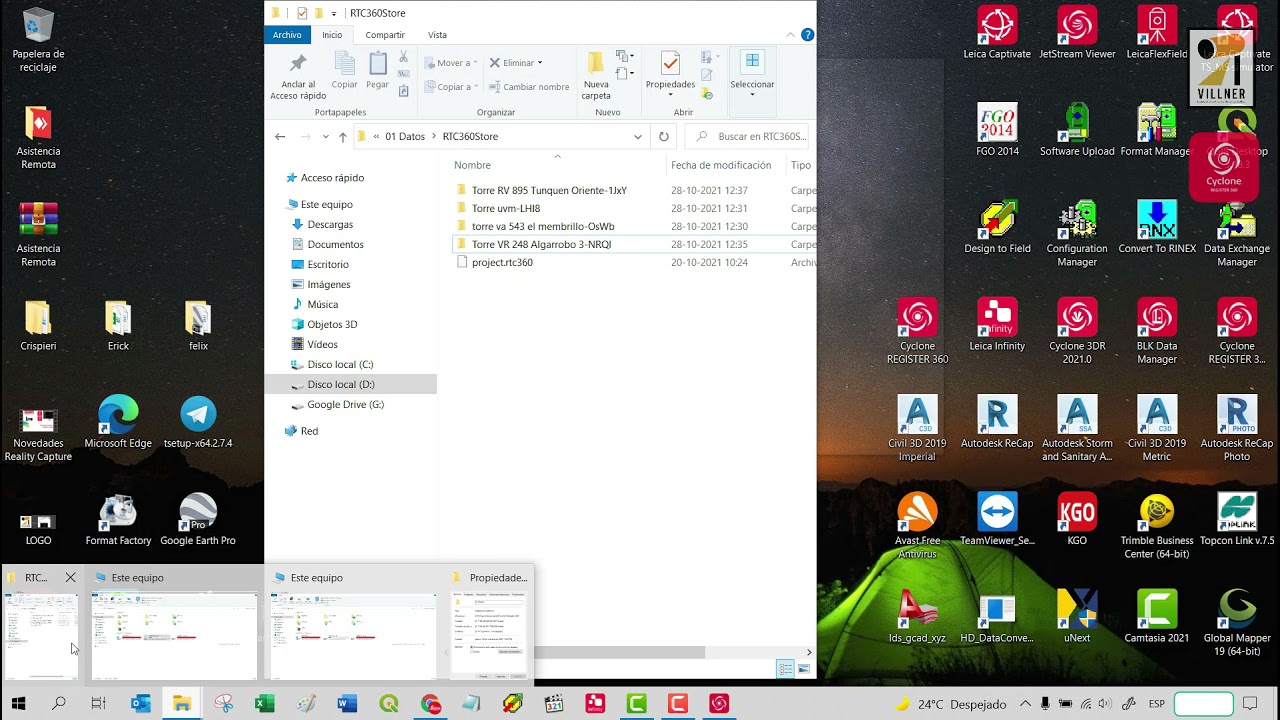Collapse the ribbon with the chevron
This screenshot has width=1280, height=720.
[x=792, y=35]
